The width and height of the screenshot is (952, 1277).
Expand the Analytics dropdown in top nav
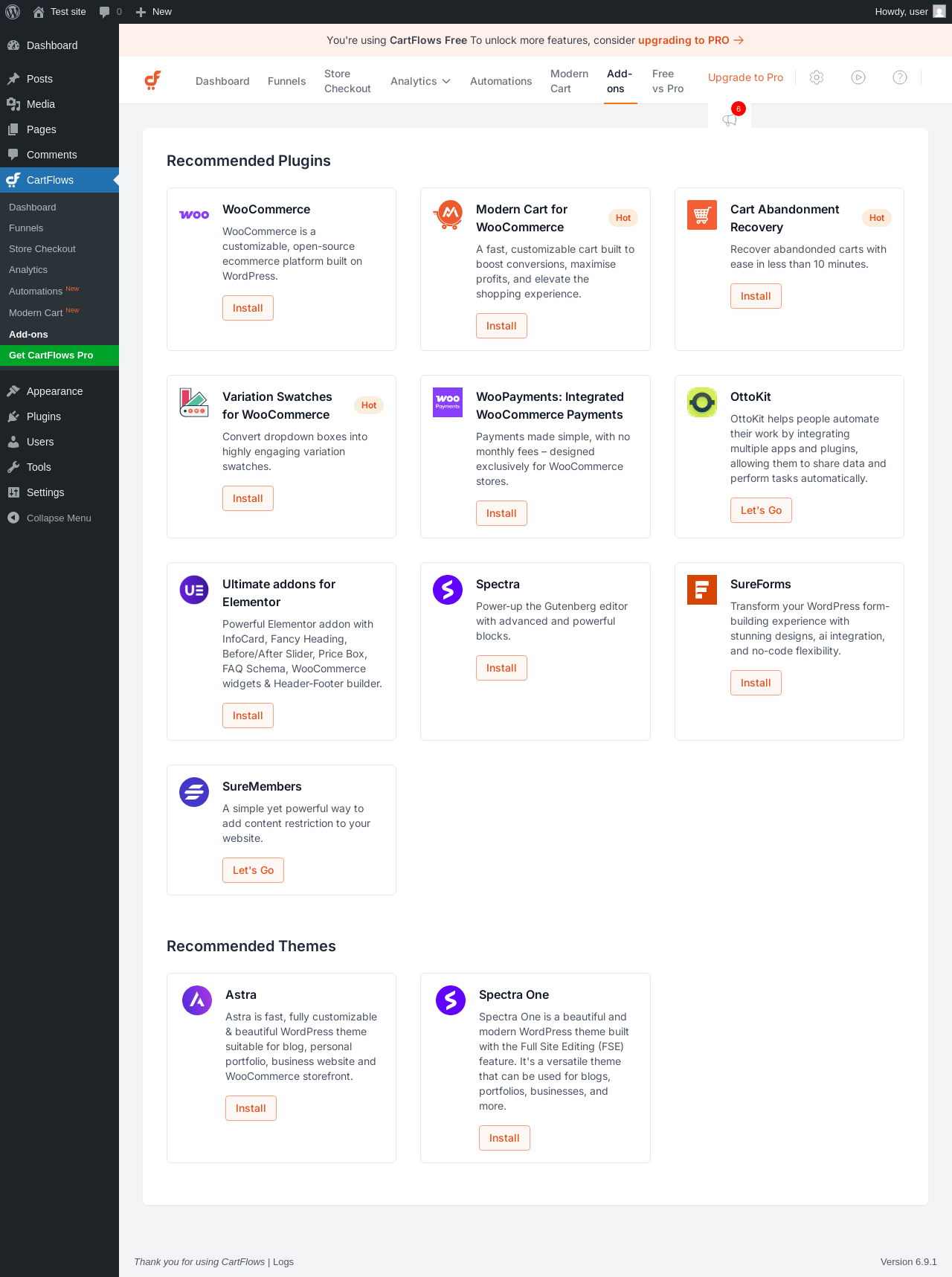(420, 81)
